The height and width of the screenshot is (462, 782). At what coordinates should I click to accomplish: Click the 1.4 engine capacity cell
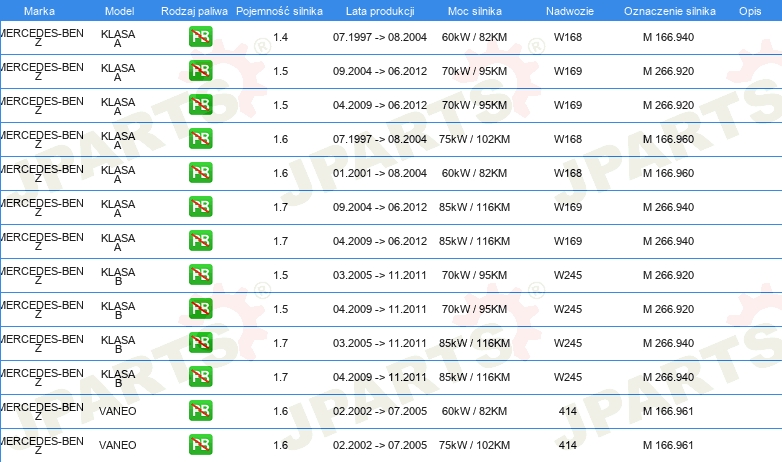click(x=281, y=37)
